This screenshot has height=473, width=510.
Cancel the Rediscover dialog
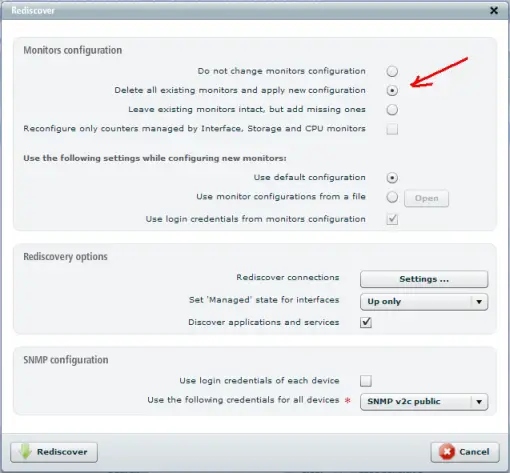coord(465,452)
